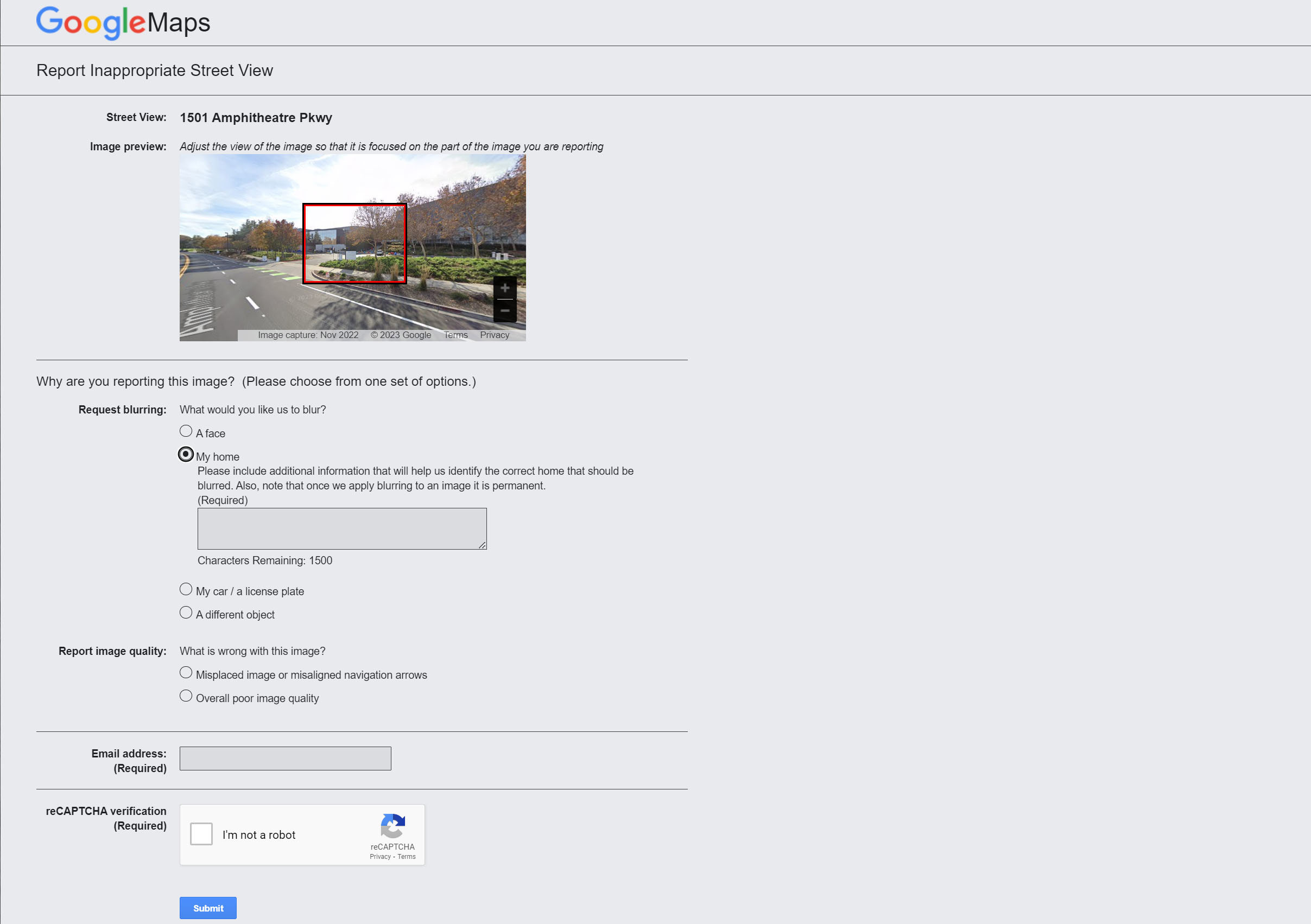Click the additional information text area

coord(341,528)
